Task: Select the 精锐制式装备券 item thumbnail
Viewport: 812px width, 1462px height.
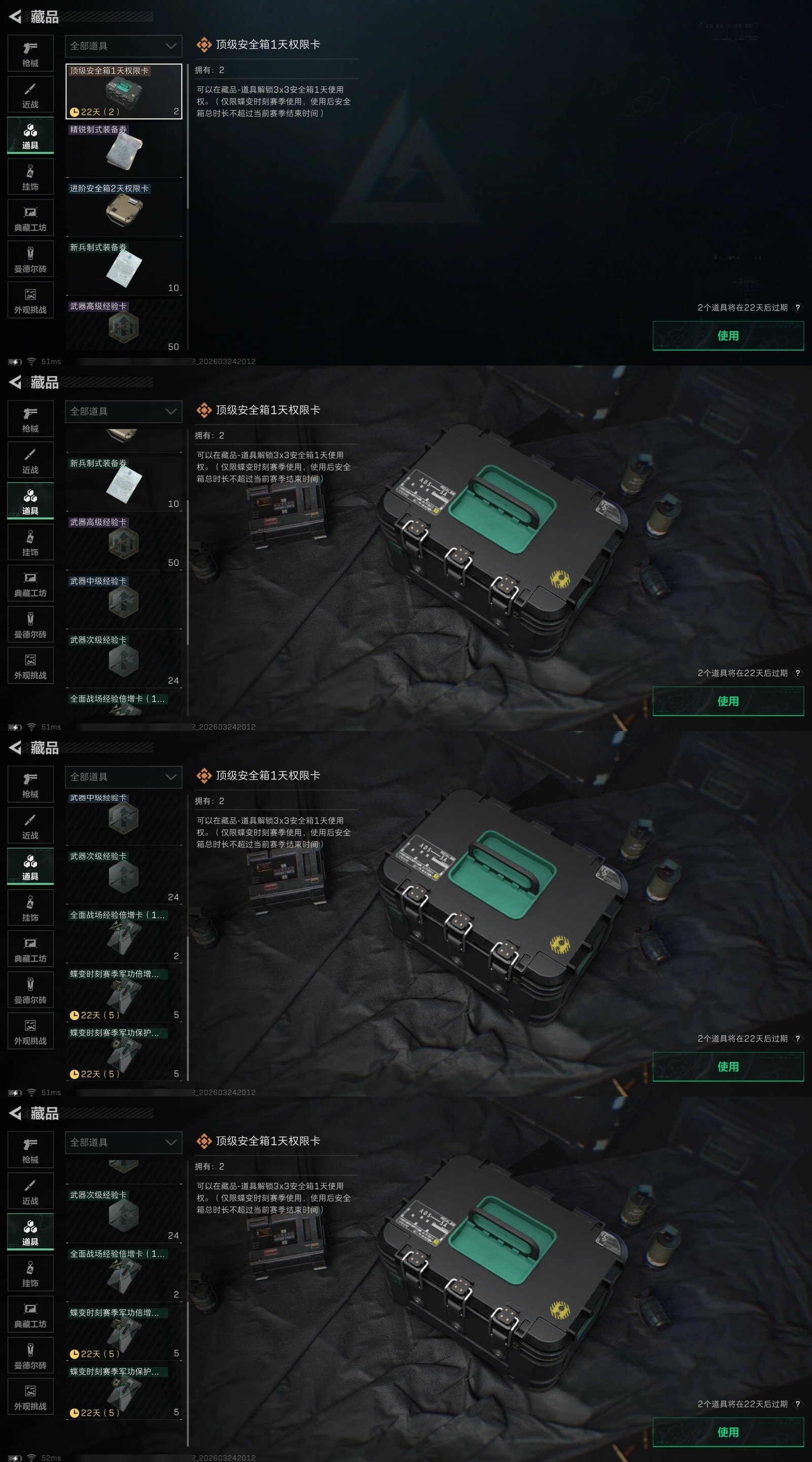Action: pos(124,150)
